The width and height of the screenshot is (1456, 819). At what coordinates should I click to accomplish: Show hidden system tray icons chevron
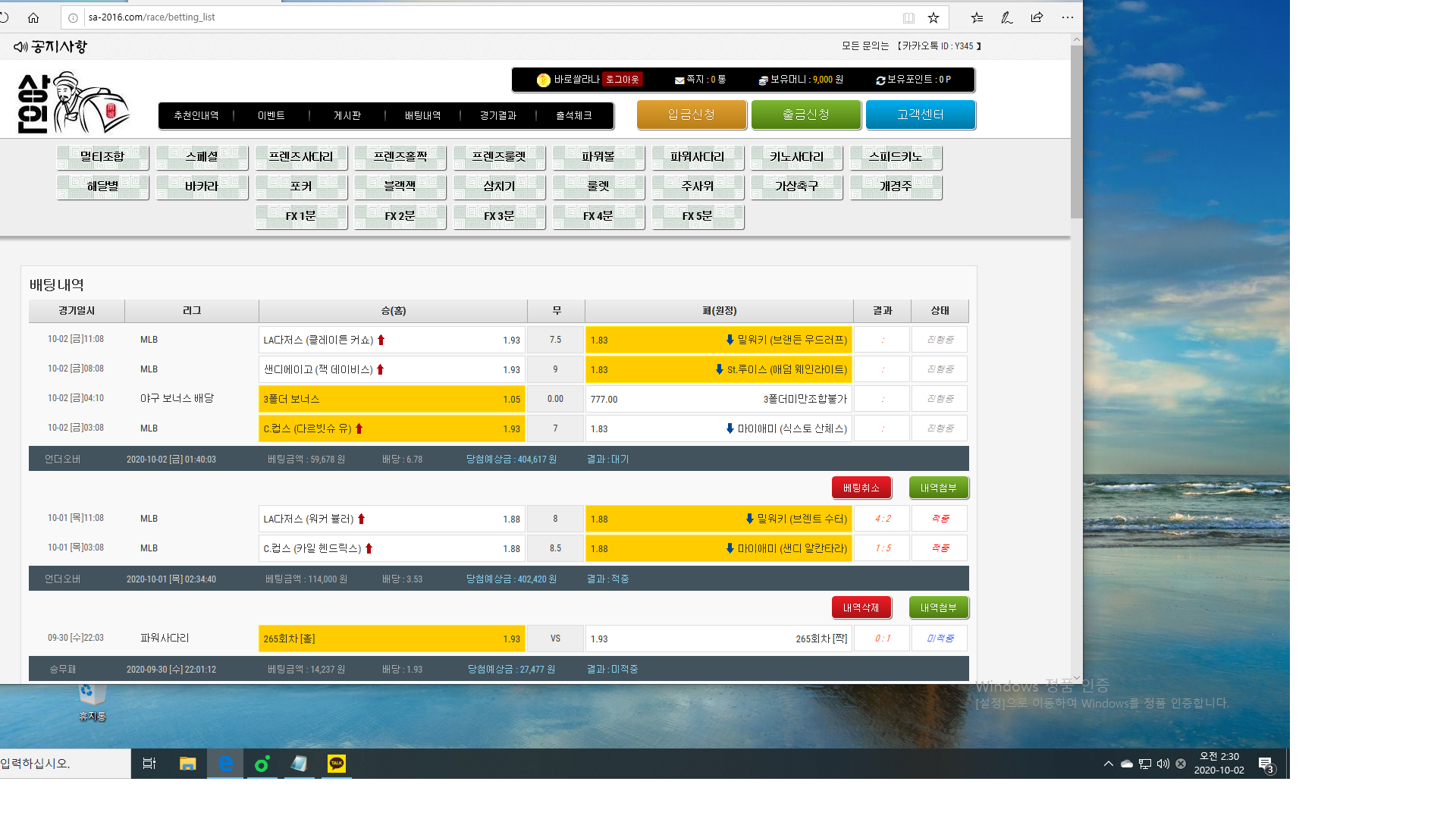[x=1108, y=764]
